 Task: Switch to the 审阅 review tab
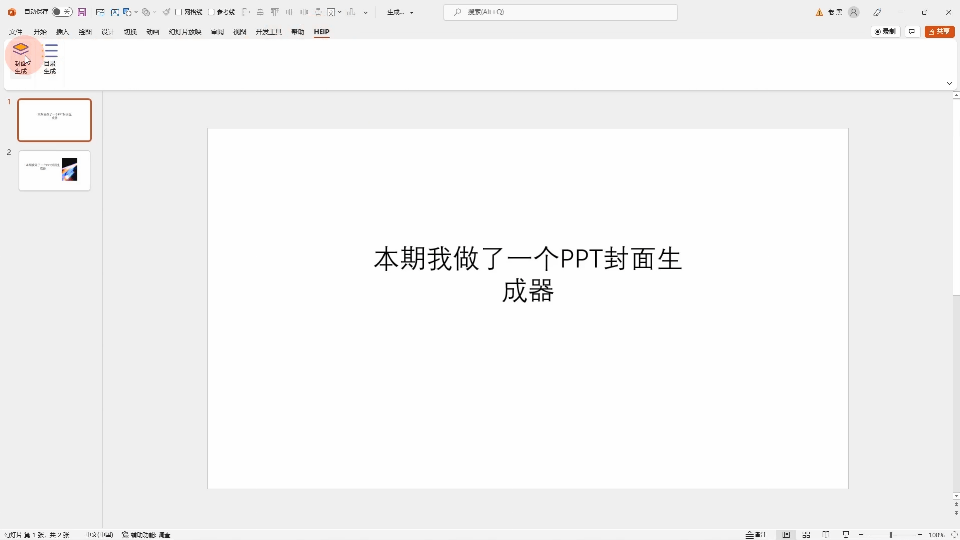click(x=217, y=32)
